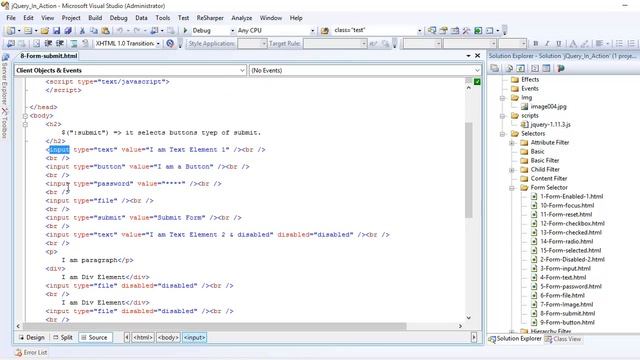640x360 pixels.
Task: Click the Cut scissors icon
Action: tap(82, 31)
